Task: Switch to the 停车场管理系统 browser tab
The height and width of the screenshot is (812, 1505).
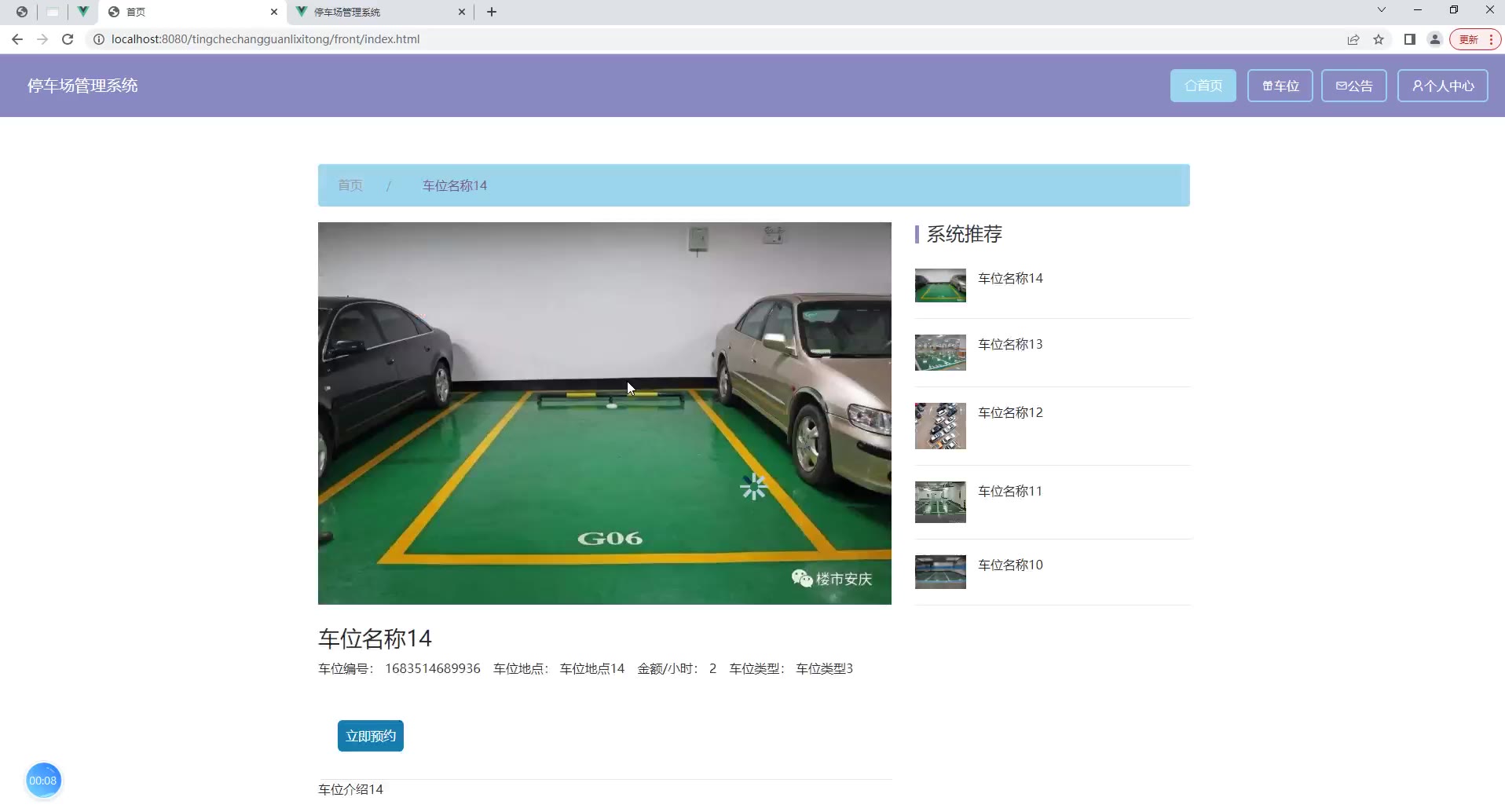Action: pyautogui.click(x=377, y=12)
